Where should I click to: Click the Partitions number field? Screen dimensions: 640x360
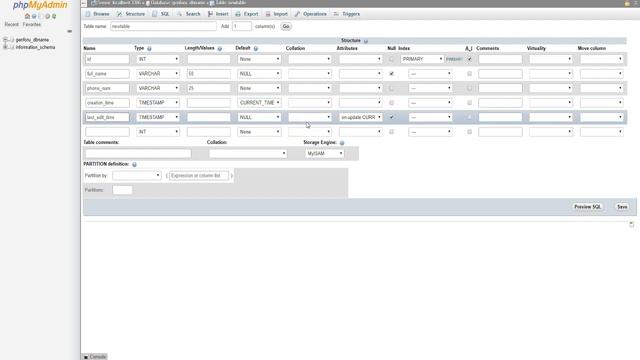point(122,190)
